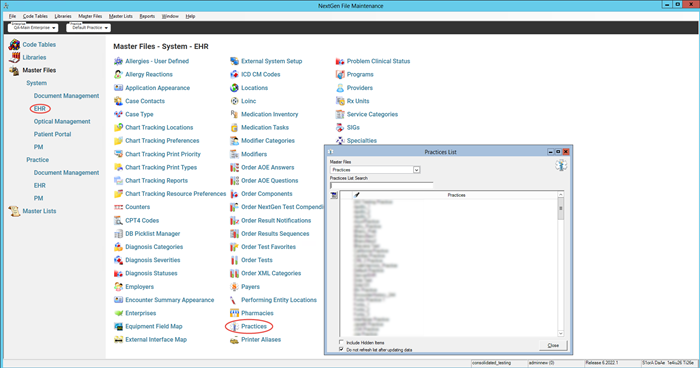Open the File menu

(x=12, y=16)
